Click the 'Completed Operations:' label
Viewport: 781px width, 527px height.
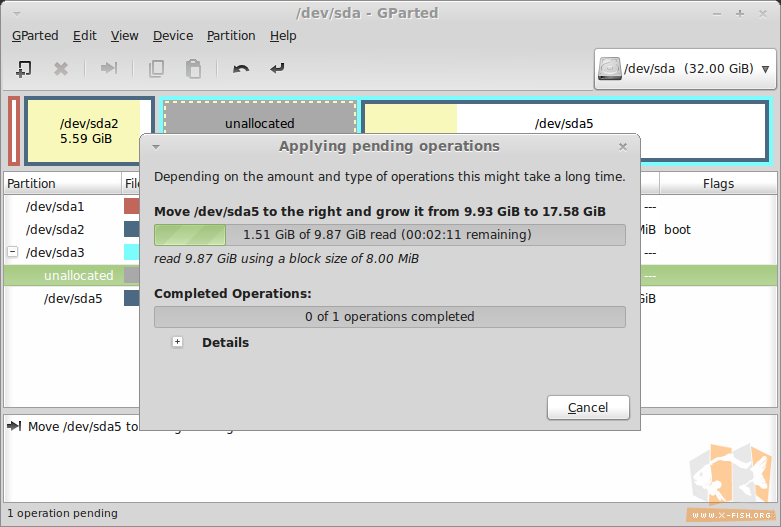[x=233, y=293]
